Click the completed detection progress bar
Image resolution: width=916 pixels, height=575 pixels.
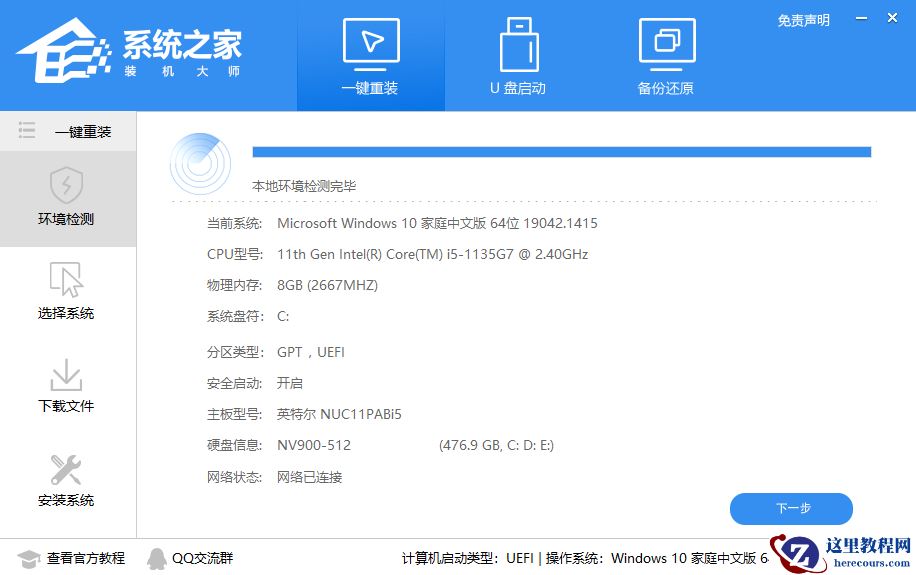(x=561, y=152)
